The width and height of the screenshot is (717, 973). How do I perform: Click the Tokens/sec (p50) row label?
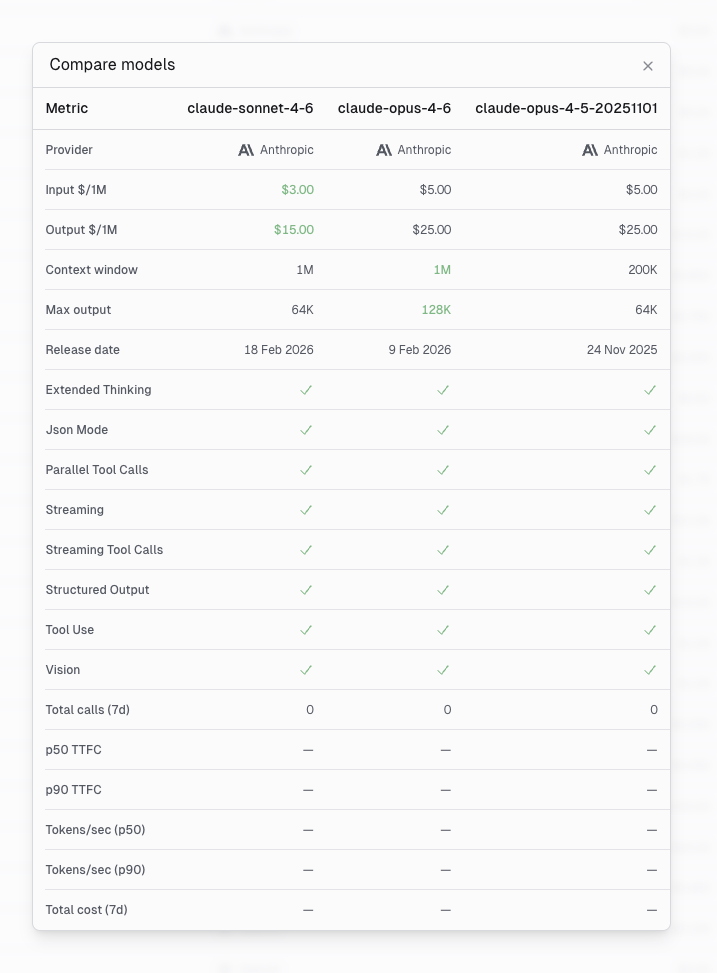[95, 830]
